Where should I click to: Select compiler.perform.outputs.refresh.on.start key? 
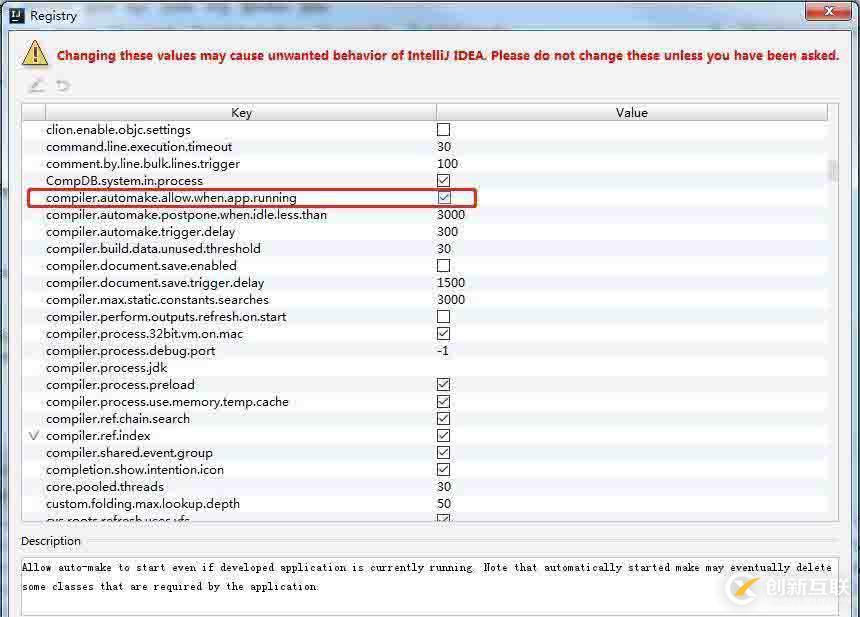[x=166, y=316]
